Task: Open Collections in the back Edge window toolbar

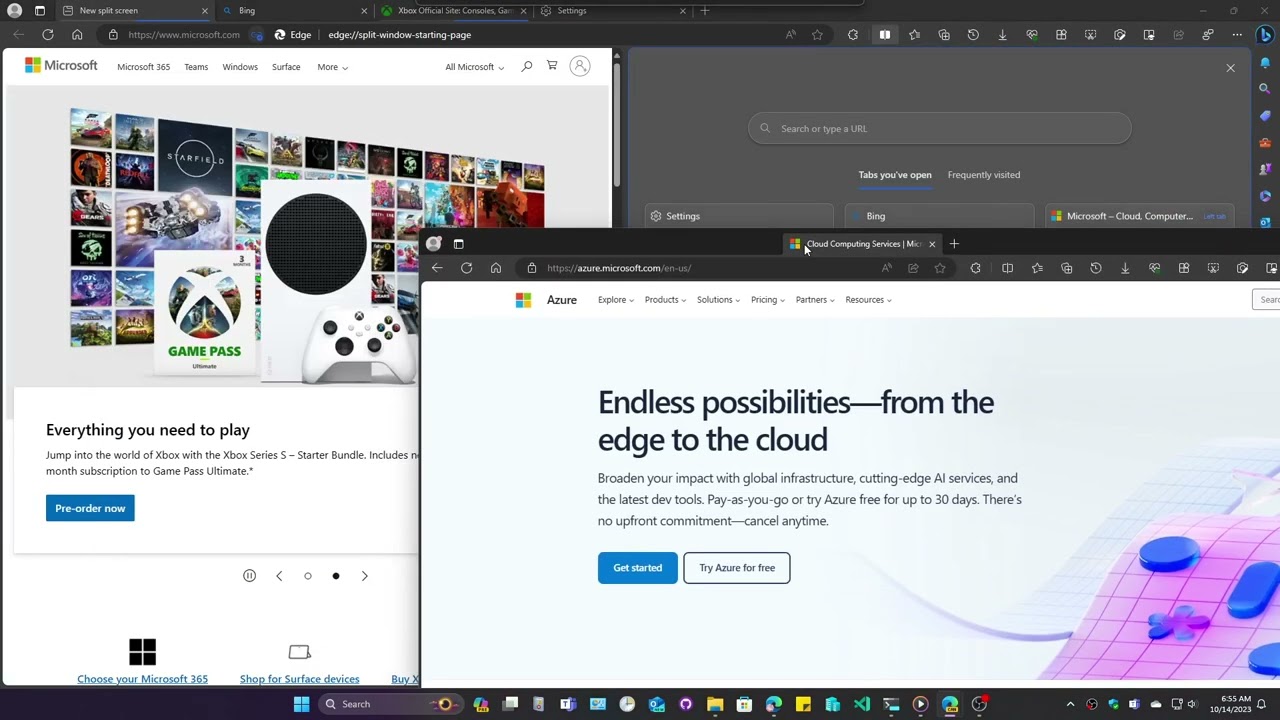Action: point(944,35)
